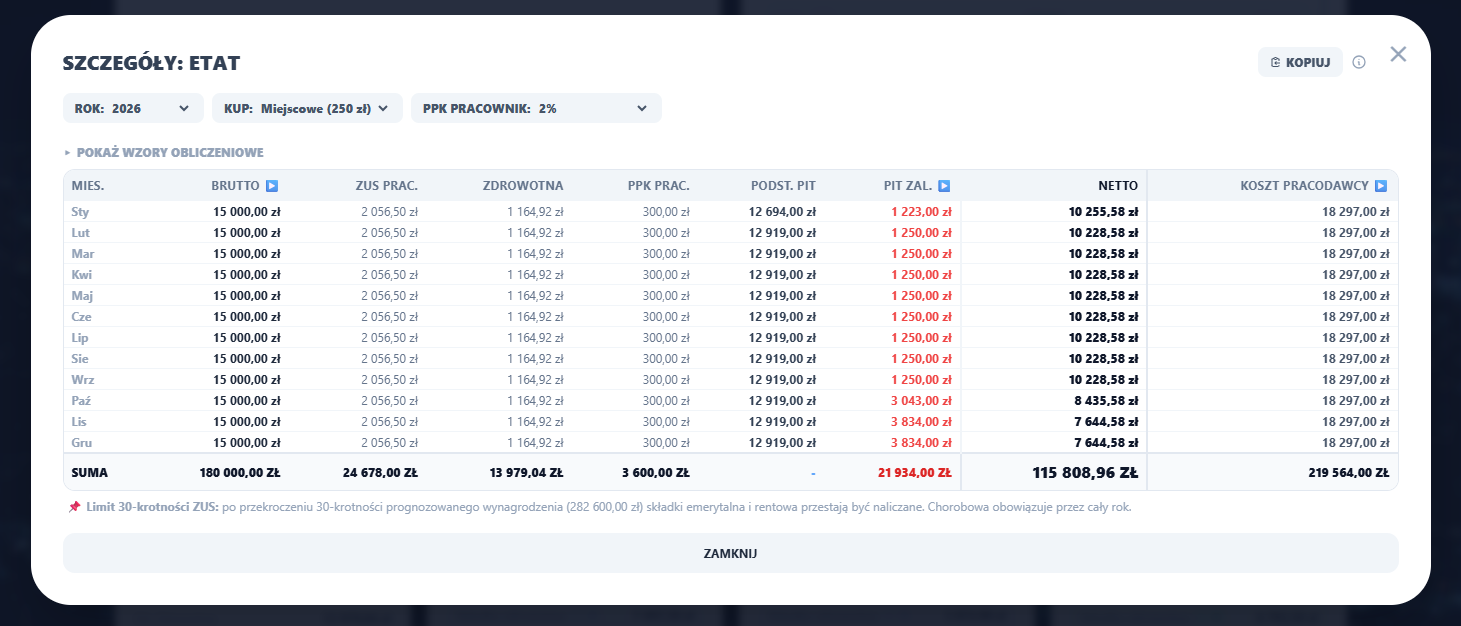This screenshot has height=626, width=1461.
Task: Select the Maj month row label
Action: click(82, 296)
